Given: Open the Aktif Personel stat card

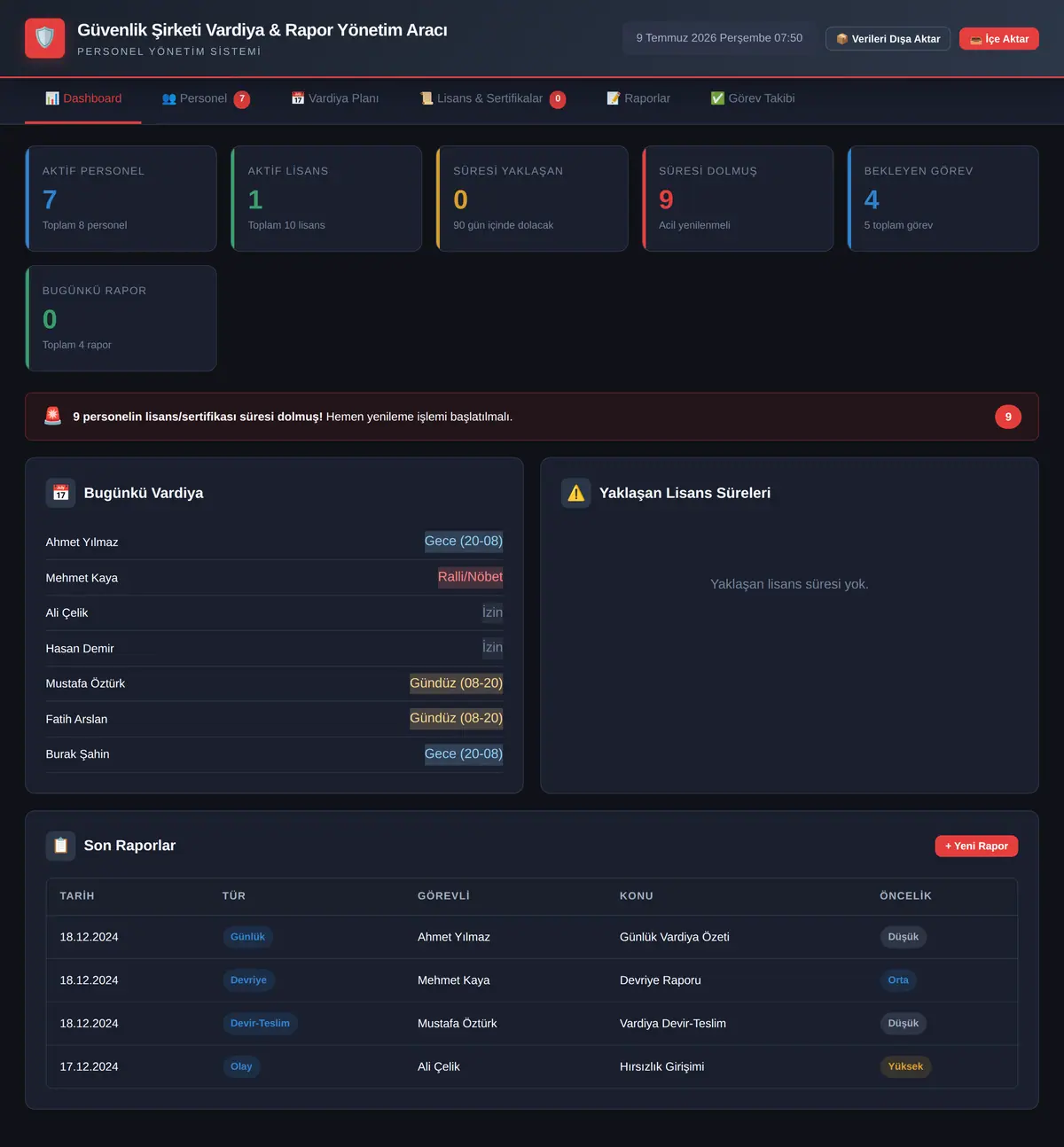Looking at the screenshot, I should (121, 199).
